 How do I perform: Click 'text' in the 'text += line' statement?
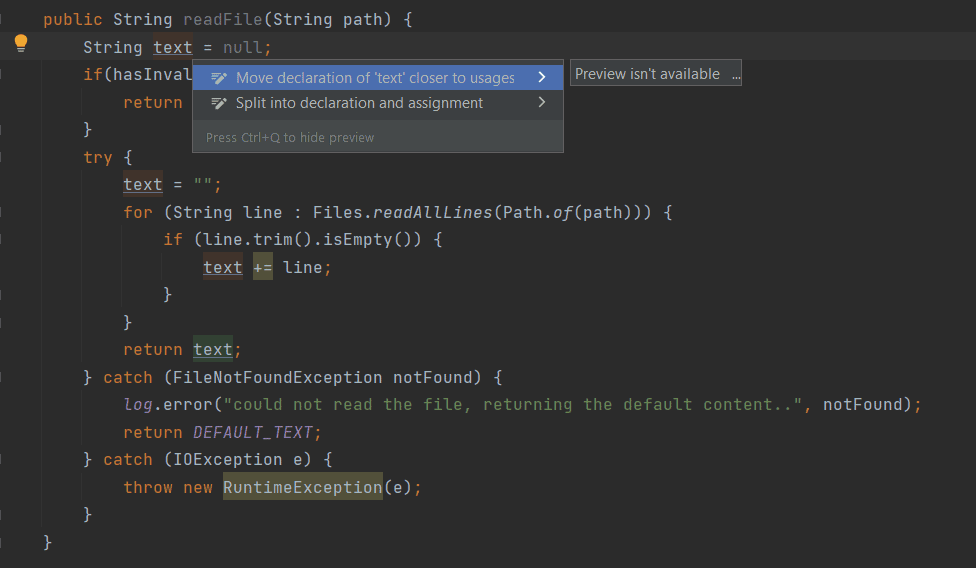tap(223, 268)
